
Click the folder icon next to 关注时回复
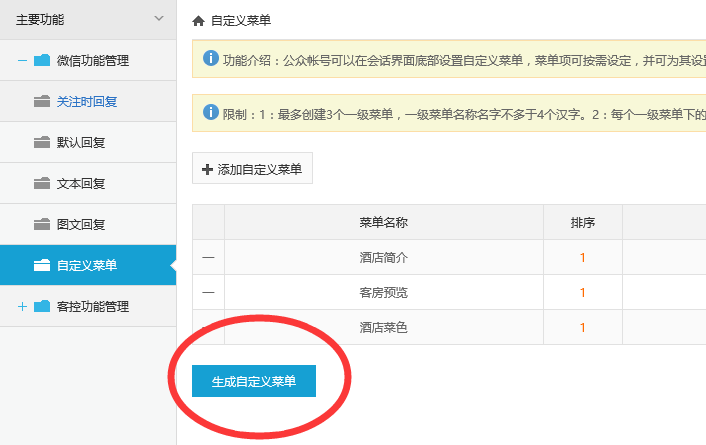click(x=42, y=101)
